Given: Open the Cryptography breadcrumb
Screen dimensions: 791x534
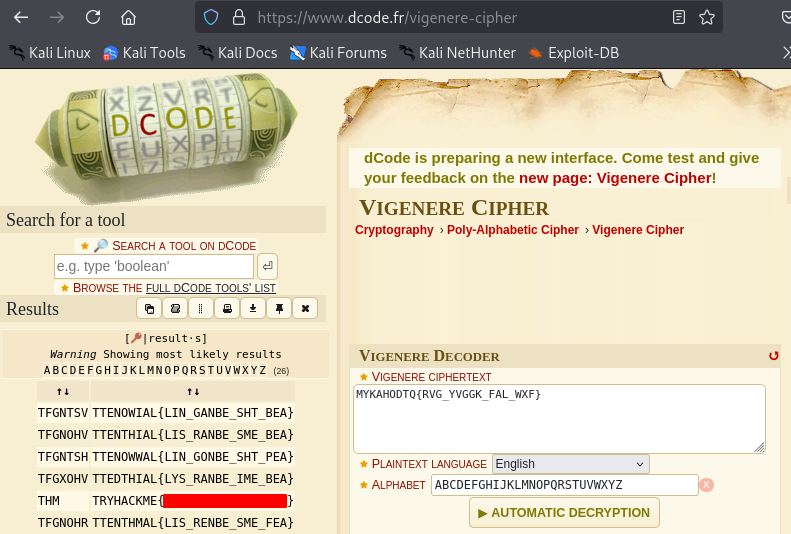Looking at the screenshot, I should pyautogui.click(x=394, y=230).
